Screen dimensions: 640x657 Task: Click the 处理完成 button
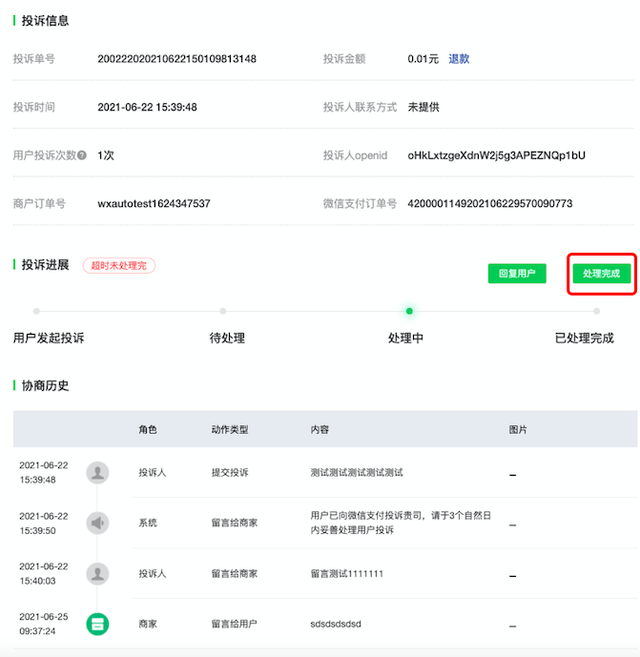pyautogui.click(x=601, y=274)
